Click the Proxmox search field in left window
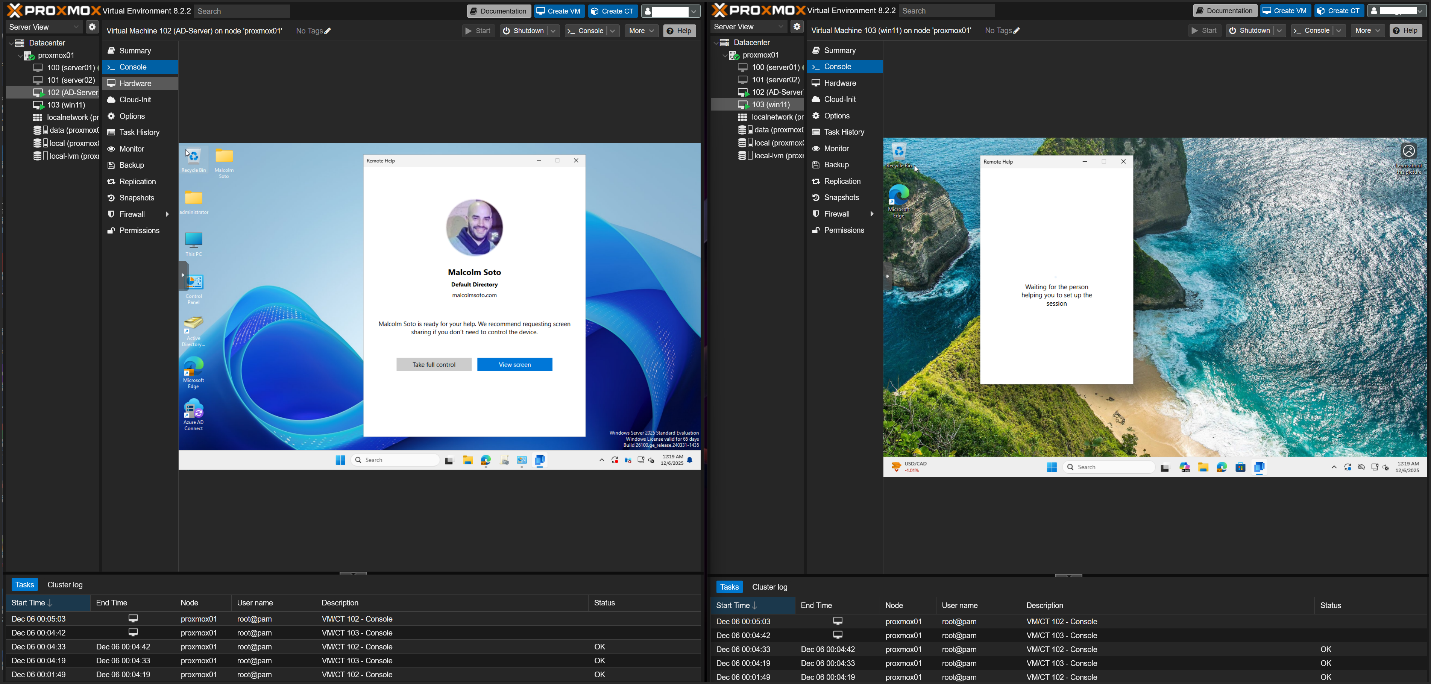This screenshot has height=684, width=1431. pos(241,11)
